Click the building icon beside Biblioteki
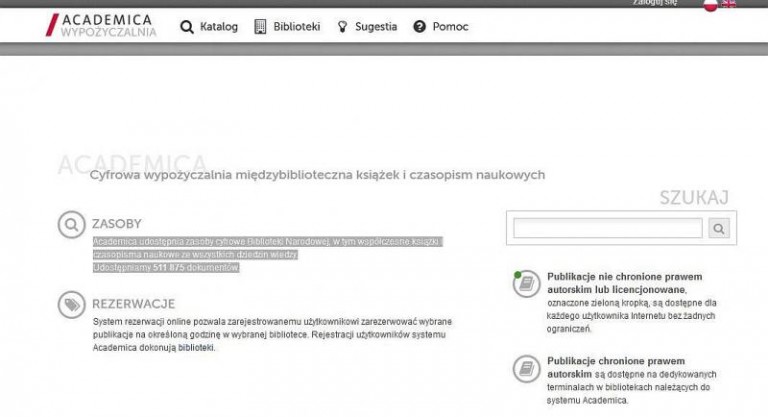Screen dimensions: 768x417 [x=260, y=26]
